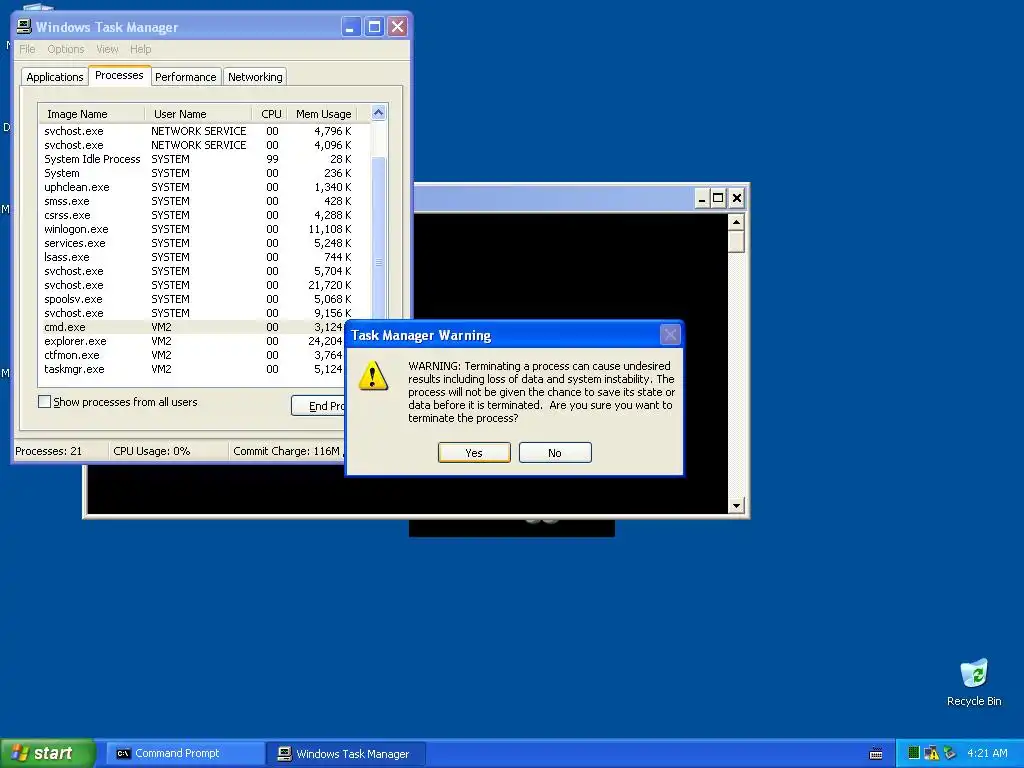Screen dimensions: 1024x768
Task: Open the Networking tab
Action: (255, 77)
